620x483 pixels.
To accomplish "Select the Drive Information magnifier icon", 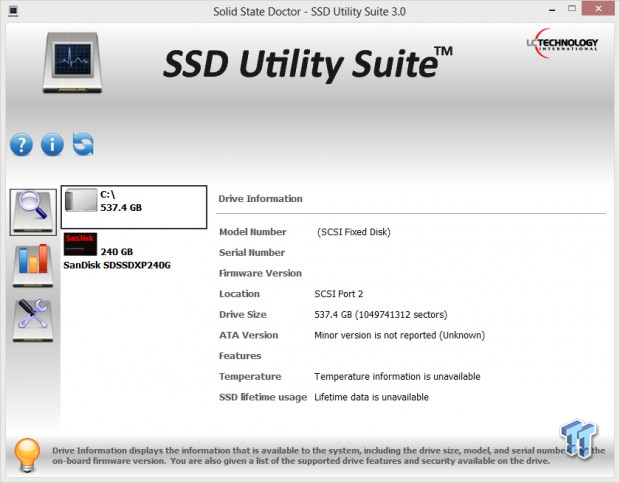I will click(33, 212).
